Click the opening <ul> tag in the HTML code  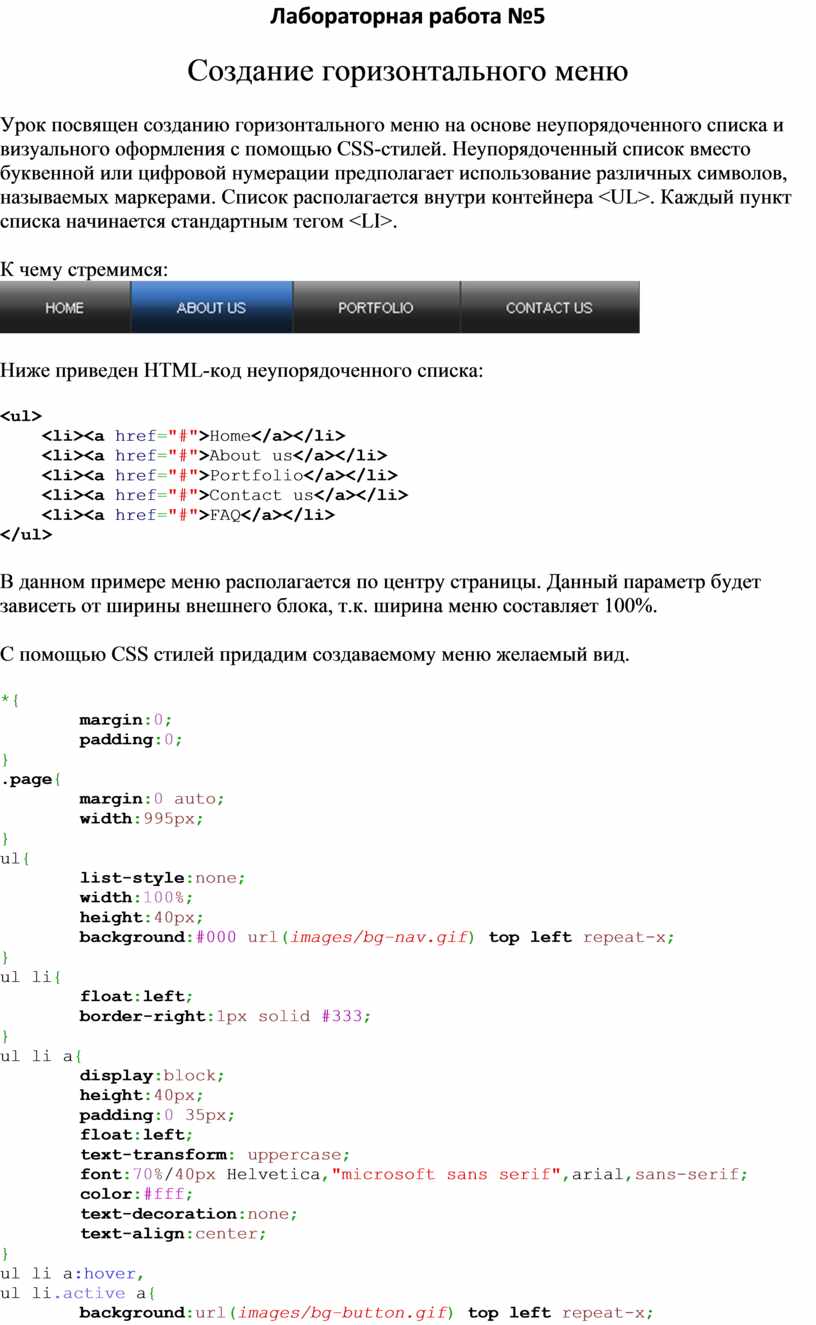(21, 415)
